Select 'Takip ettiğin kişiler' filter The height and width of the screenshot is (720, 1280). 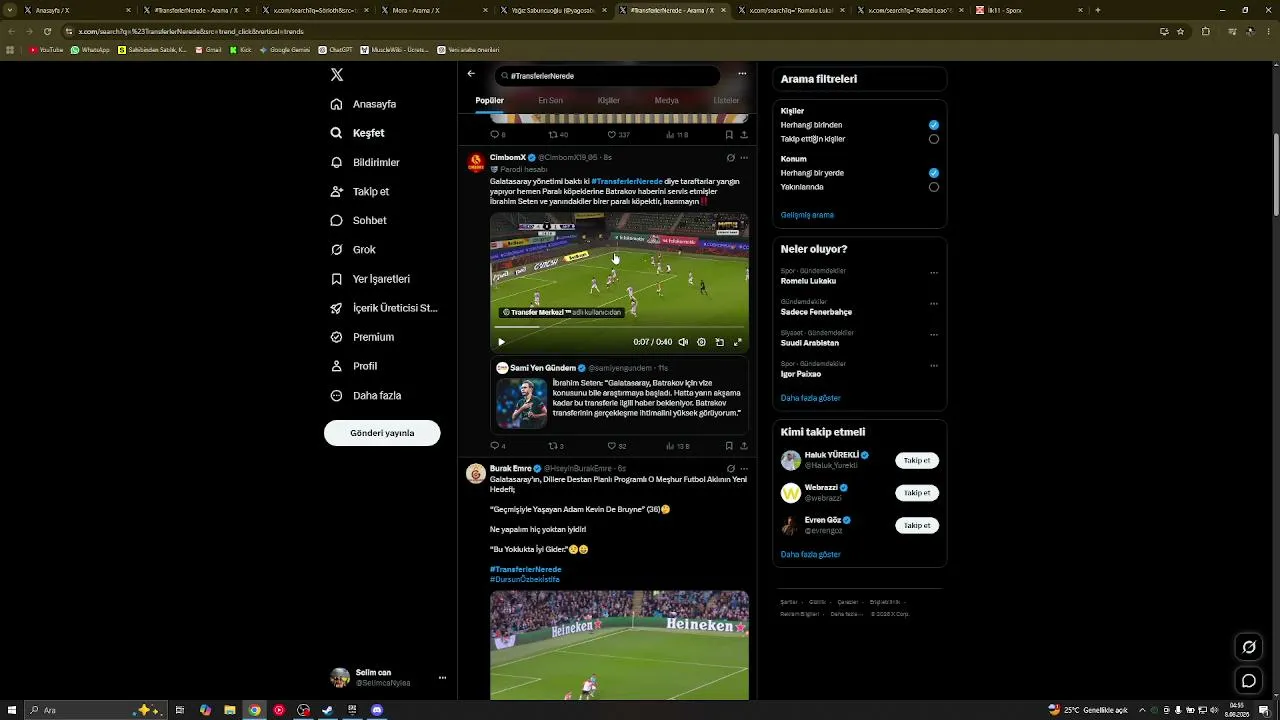(934, 139)
